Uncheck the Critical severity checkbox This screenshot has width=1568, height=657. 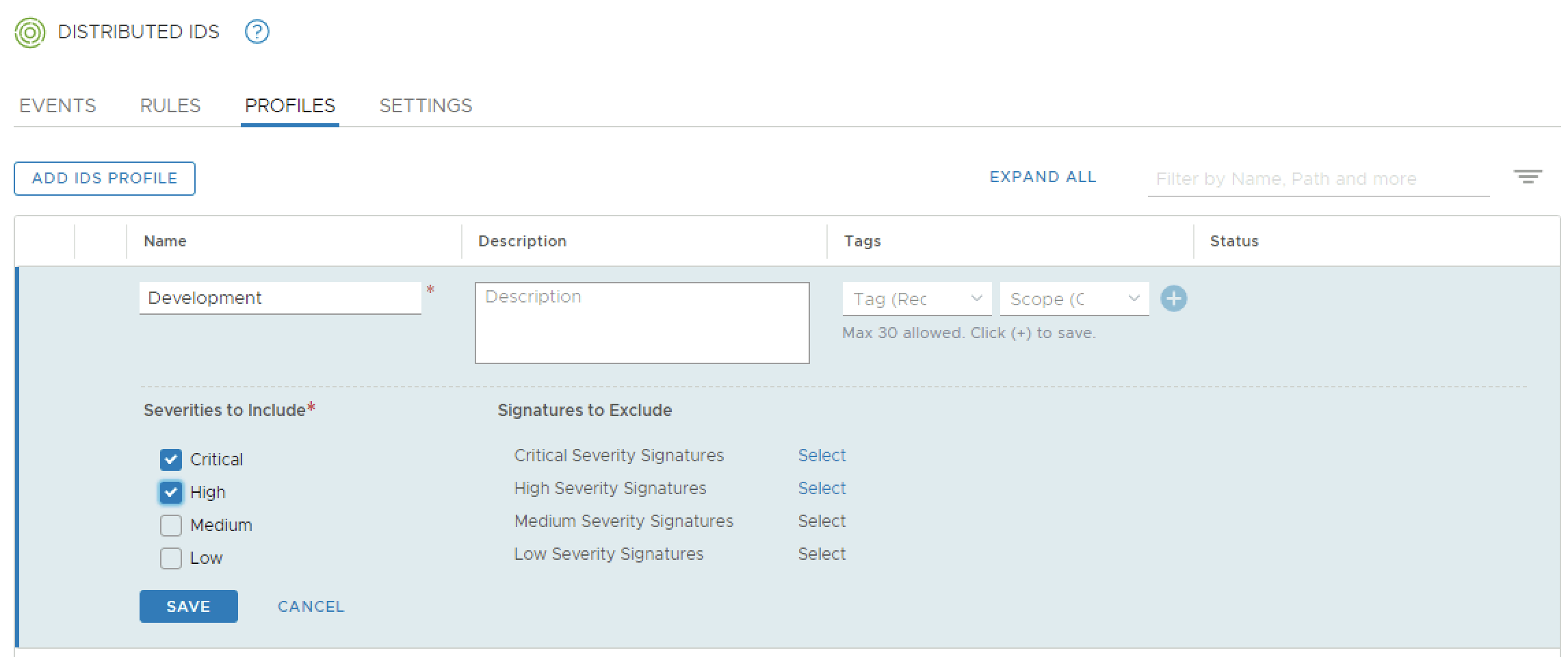click(171, 459)
